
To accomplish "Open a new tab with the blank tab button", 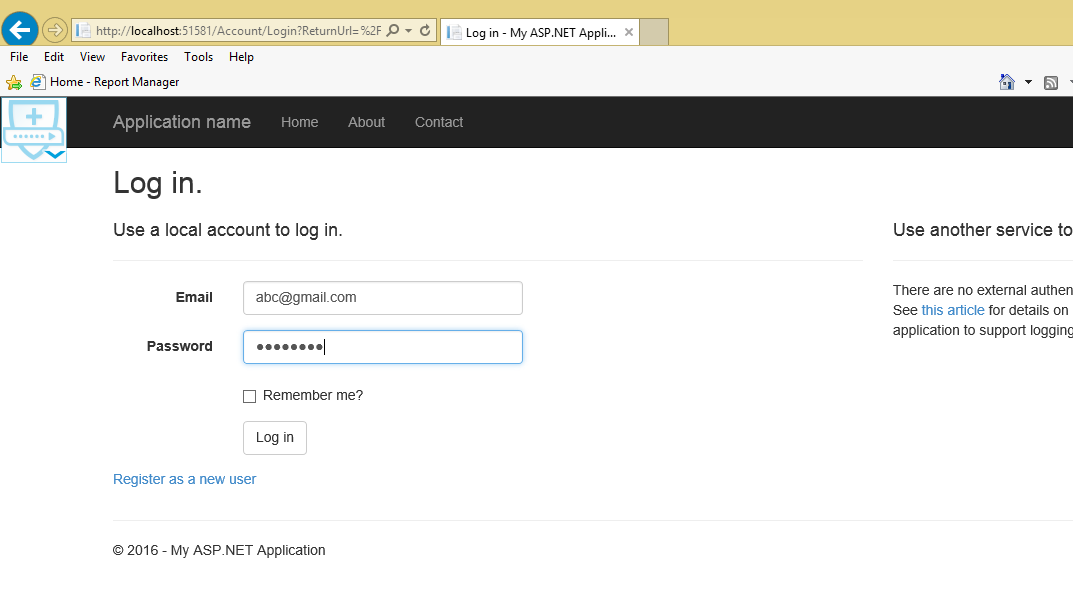I will pos(654,32).
